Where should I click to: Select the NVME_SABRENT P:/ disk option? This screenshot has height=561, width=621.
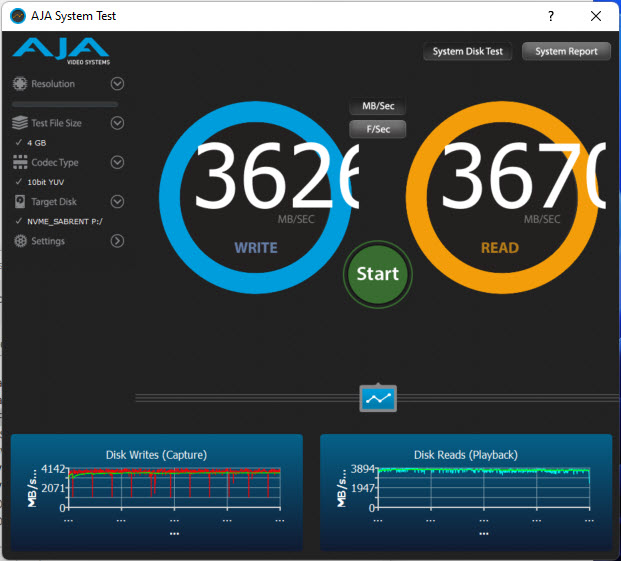[59, 221]
